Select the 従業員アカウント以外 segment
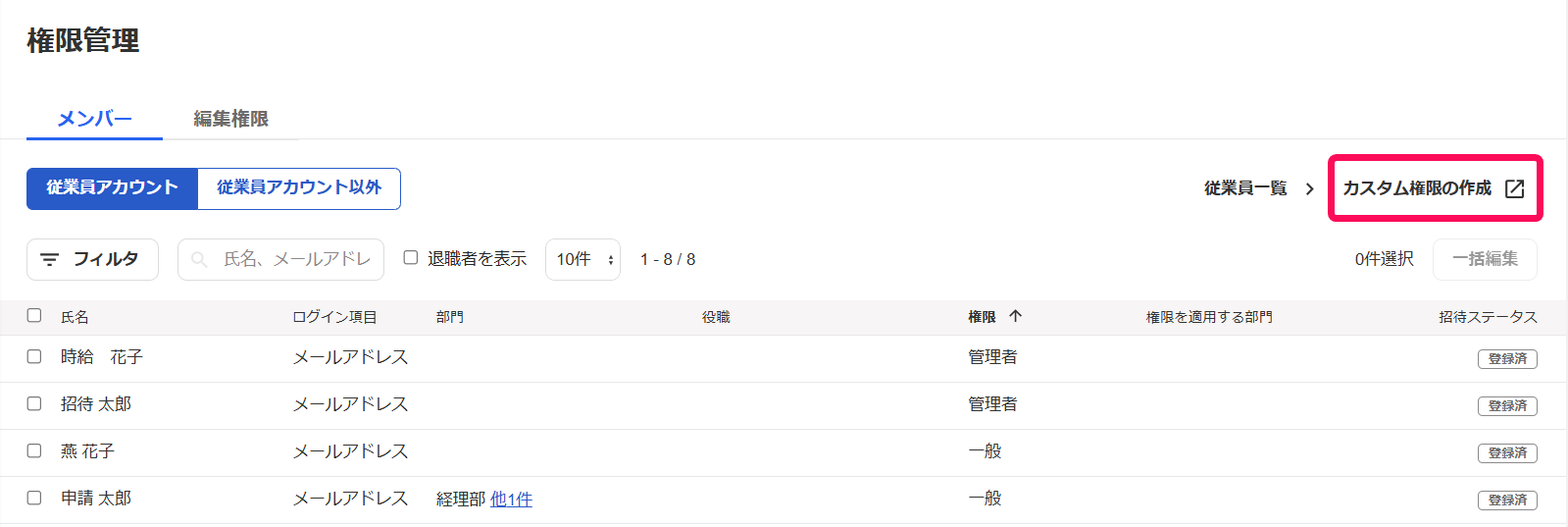Image resolution: width=1568 pixels, height=527 pixels. 299,188
